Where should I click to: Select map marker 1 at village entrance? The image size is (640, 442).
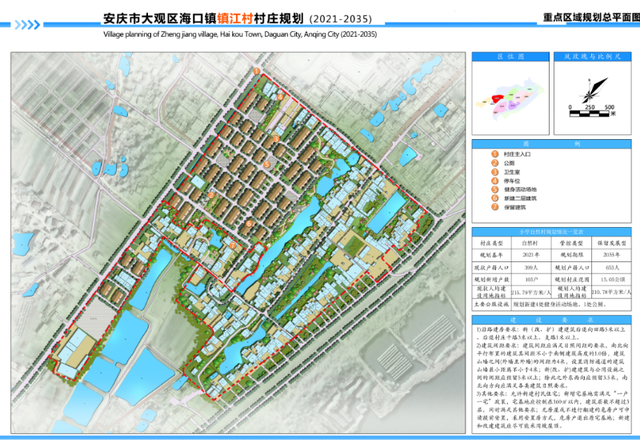click(256, 71)
